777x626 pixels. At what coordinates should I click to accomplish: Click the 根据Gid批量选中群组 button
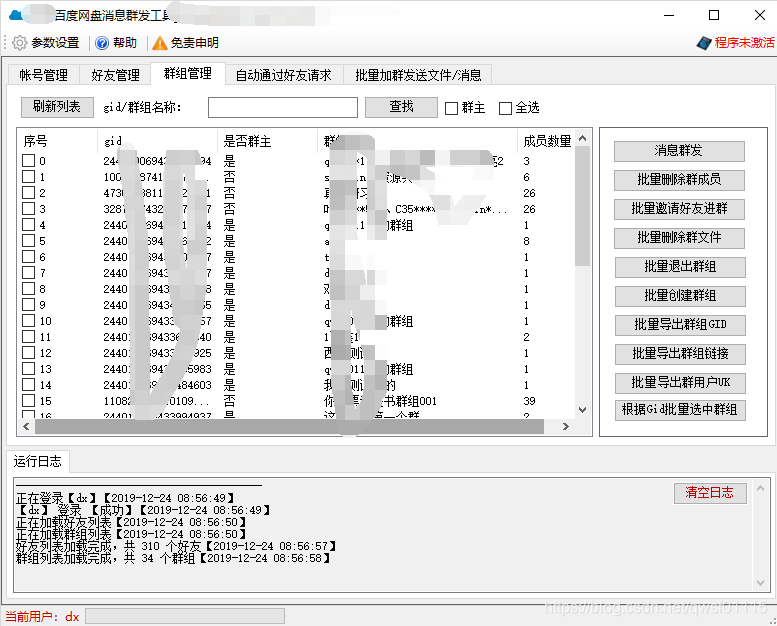click(680, 410)
